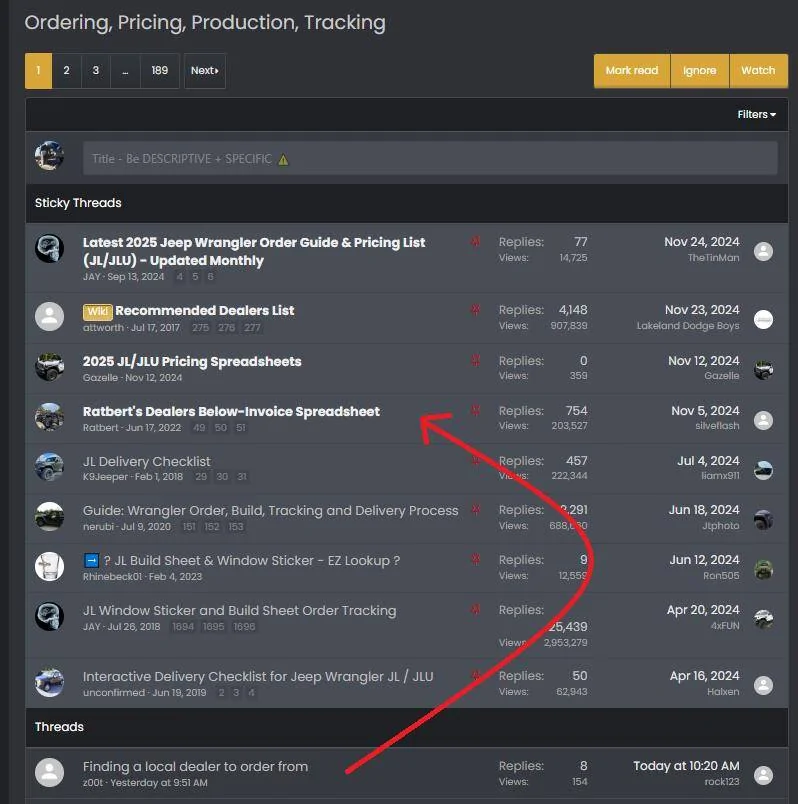
Task: Open Ratbert's Dealers Below-Invoice Spreadsheet thread
Action: (x=231, y=411)
